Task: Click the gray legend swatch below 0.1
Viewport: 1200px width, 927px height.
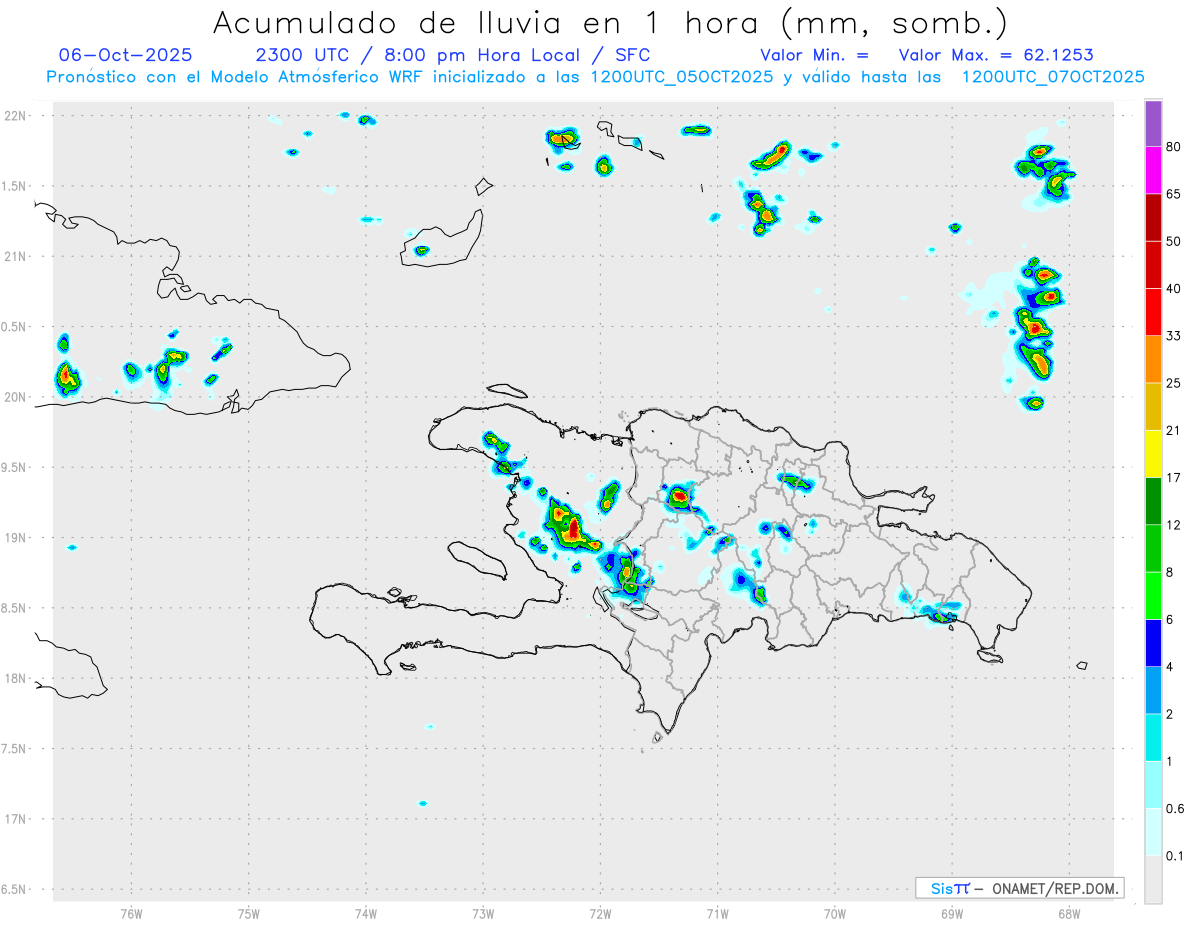Action: coord(1153,880)
